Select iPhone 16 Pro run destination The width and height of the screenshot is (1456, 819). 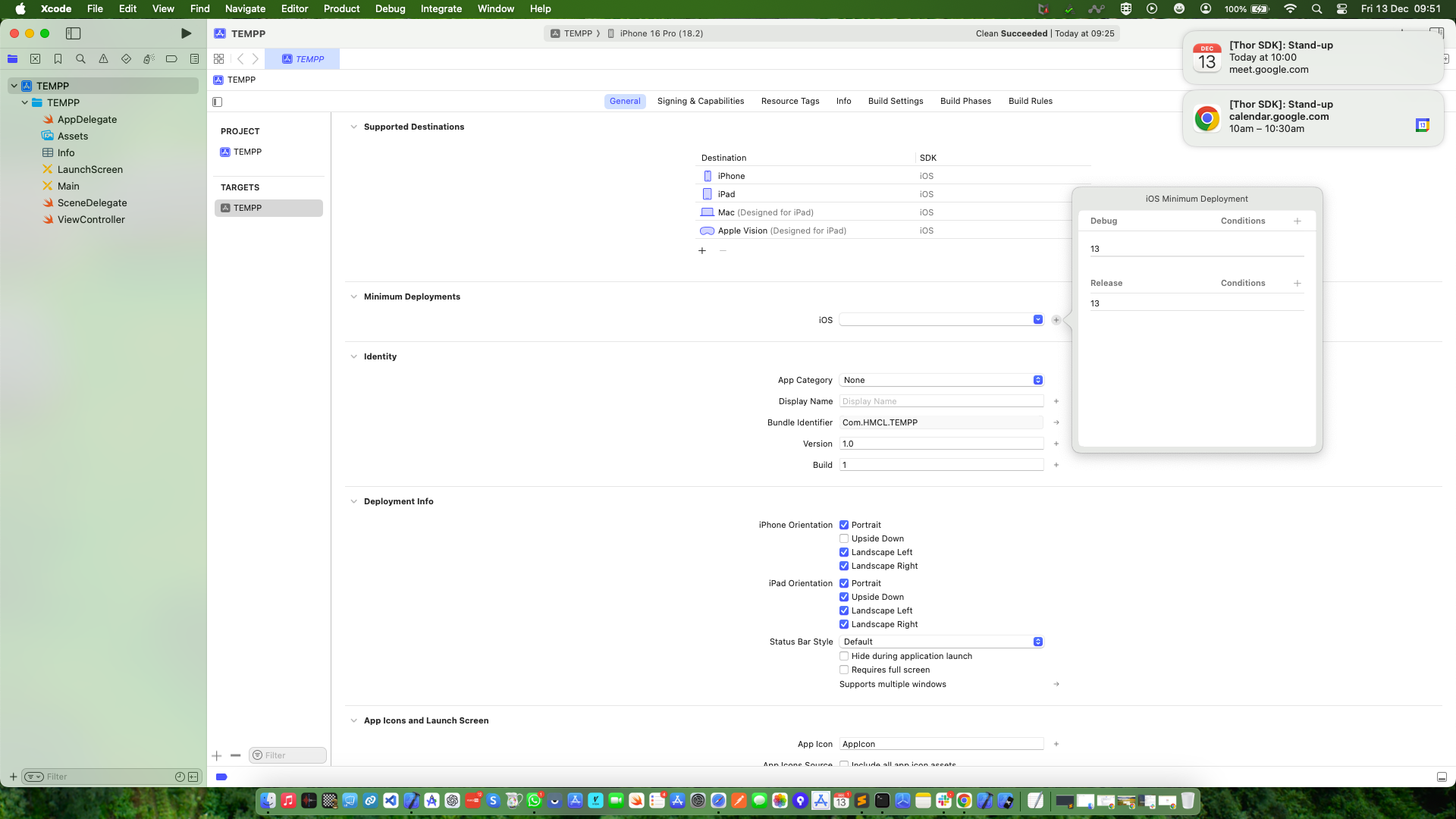click(x=655, y=33)
